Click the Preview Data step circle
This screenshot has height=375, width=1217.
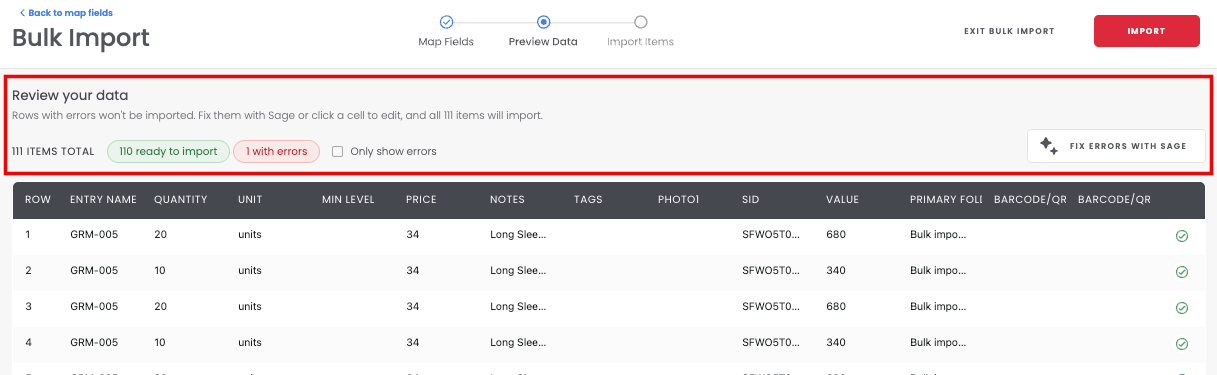click(543, 21)
